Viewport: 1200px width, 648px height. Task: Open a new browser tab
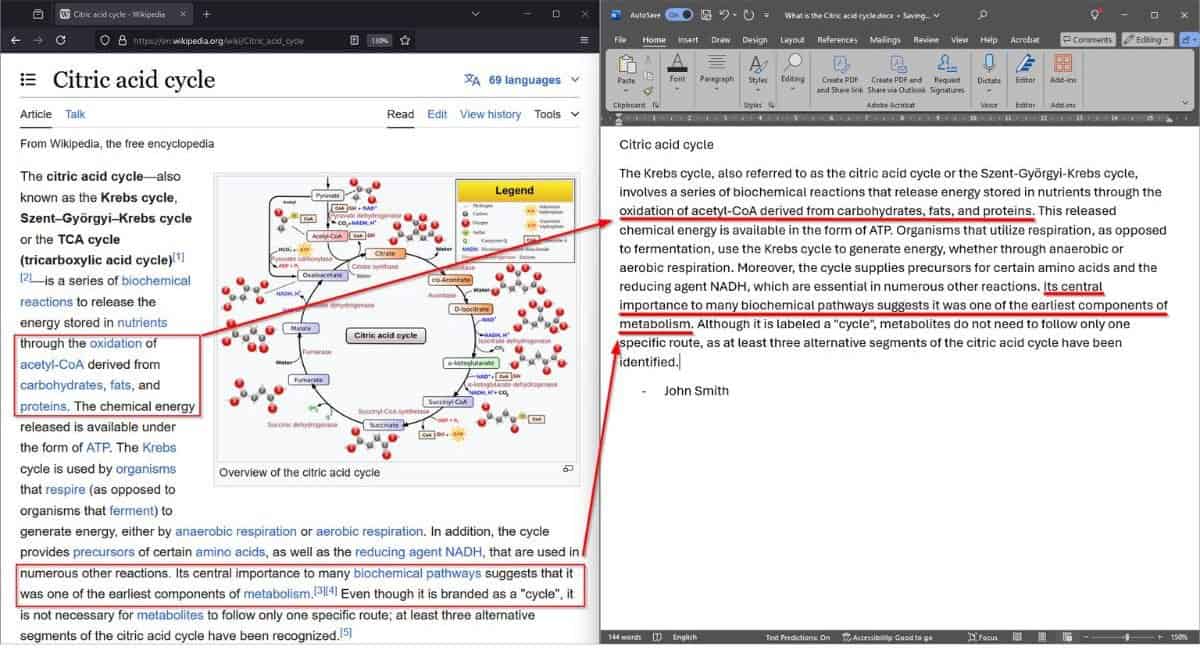(x=206, y=14)
